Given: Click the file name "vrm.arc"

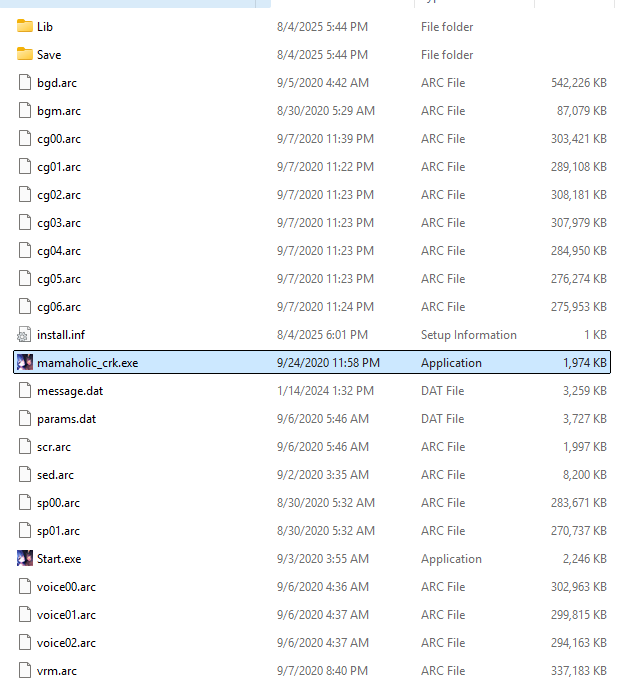Looking at the screenshot, I should [57, 671].
